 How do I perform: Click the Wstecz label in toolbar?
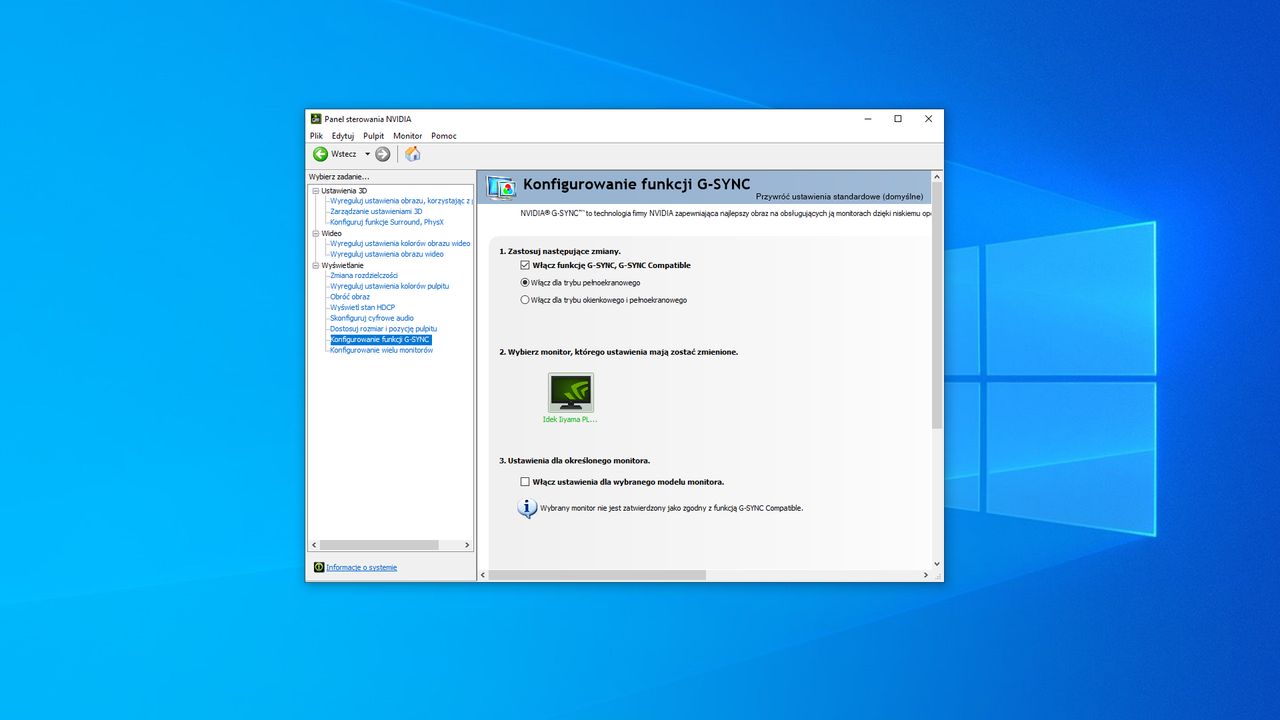pos(343,154)
